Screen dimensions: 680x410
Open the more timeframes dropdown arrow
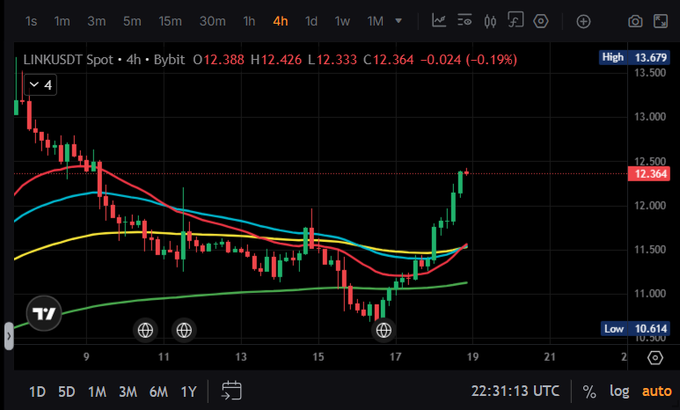(x=399, y=21)
